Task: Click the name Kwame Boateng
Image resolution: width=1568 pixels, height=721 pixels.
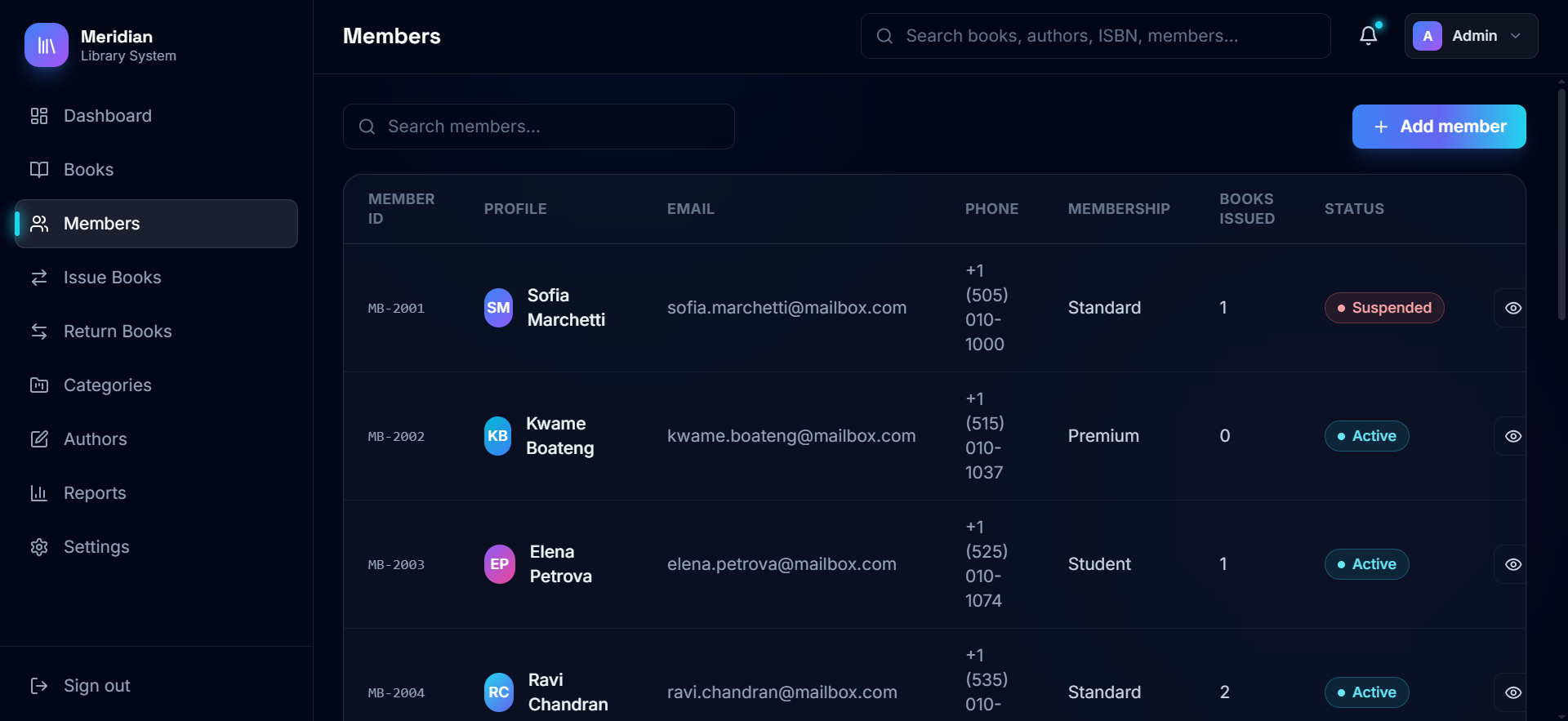Action: click(x=560, y=436)
